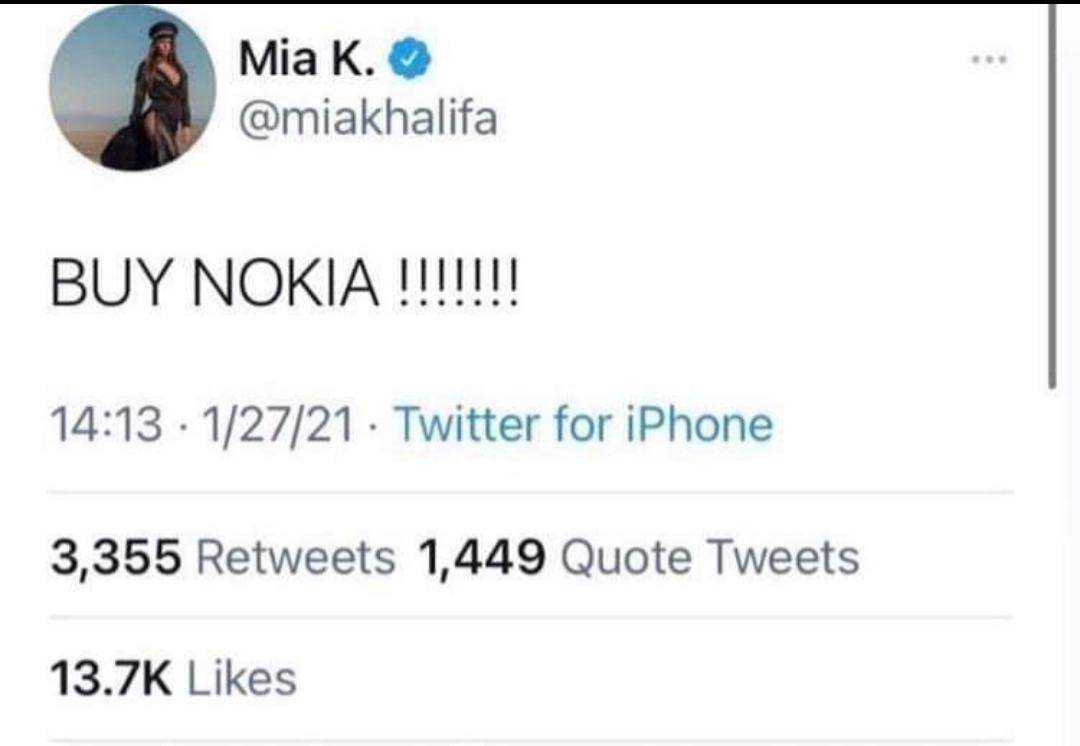Click the 14:13 tweet timestamp

pyautogui.click(x=107, y=424)
